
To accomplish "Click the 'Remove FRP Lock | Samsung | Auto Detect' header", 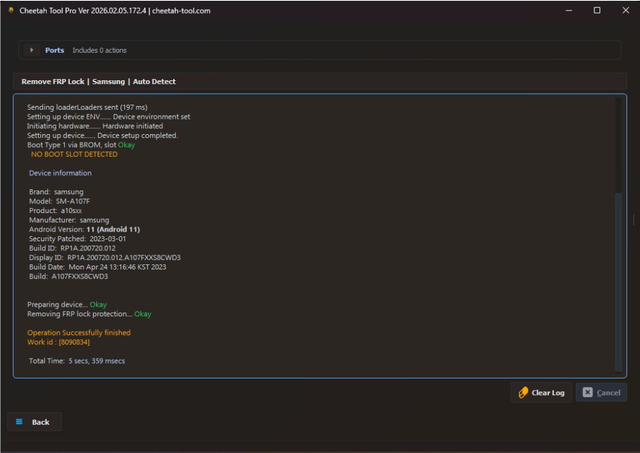I will (x=320, y=82).
